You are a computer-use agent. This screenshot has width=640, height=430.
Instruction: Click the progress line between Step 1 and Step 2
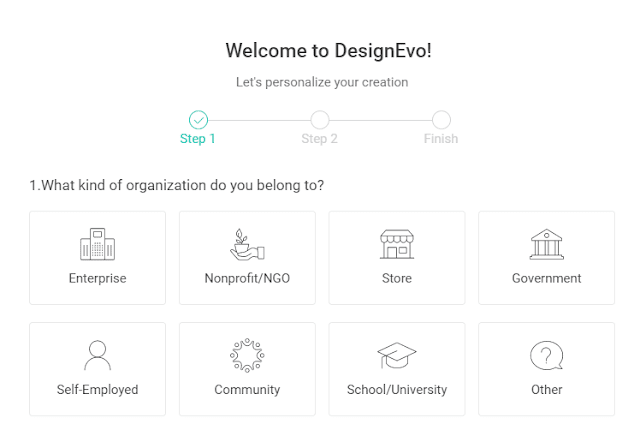click(259, 120)
